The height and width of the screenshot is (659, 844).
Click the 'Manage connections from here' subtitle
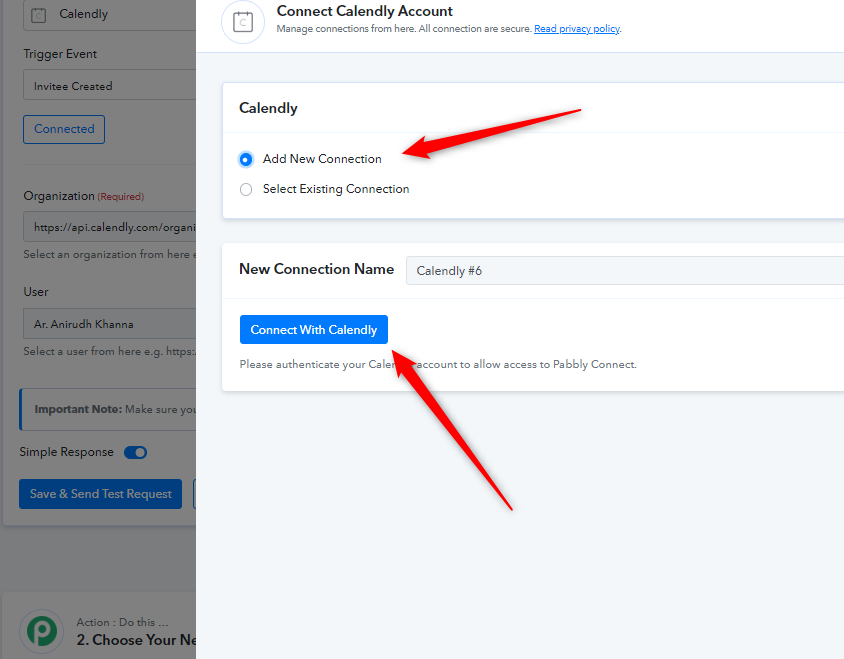click(404, 29)
